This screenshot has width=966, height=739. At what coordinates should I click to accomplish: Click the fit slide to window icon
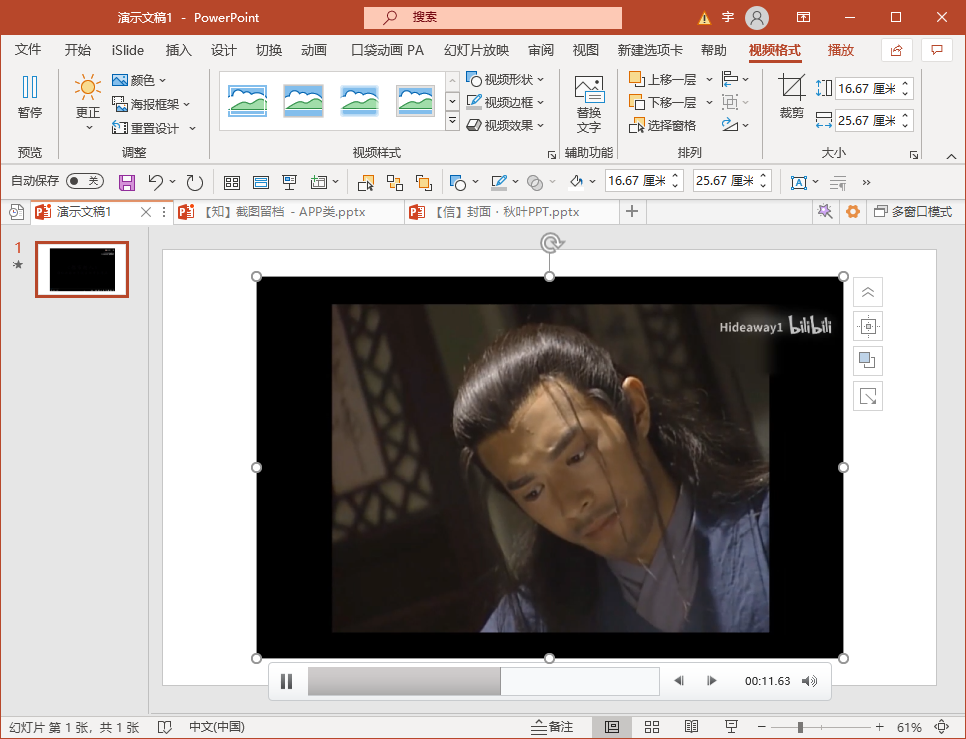coord(941,727)
